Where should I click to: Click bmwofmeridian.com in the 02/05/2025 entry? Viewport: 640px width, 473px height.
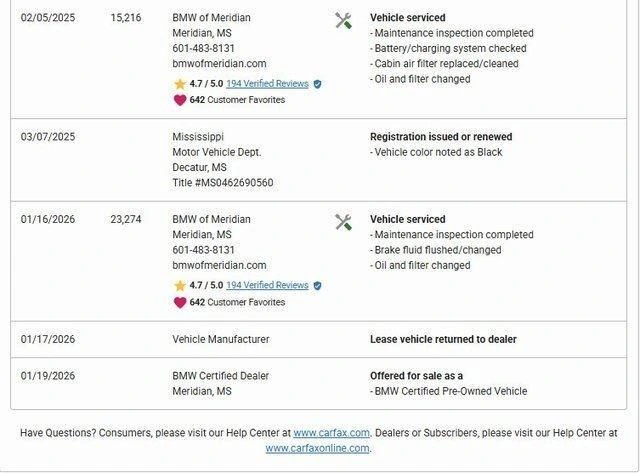point(219,63)
